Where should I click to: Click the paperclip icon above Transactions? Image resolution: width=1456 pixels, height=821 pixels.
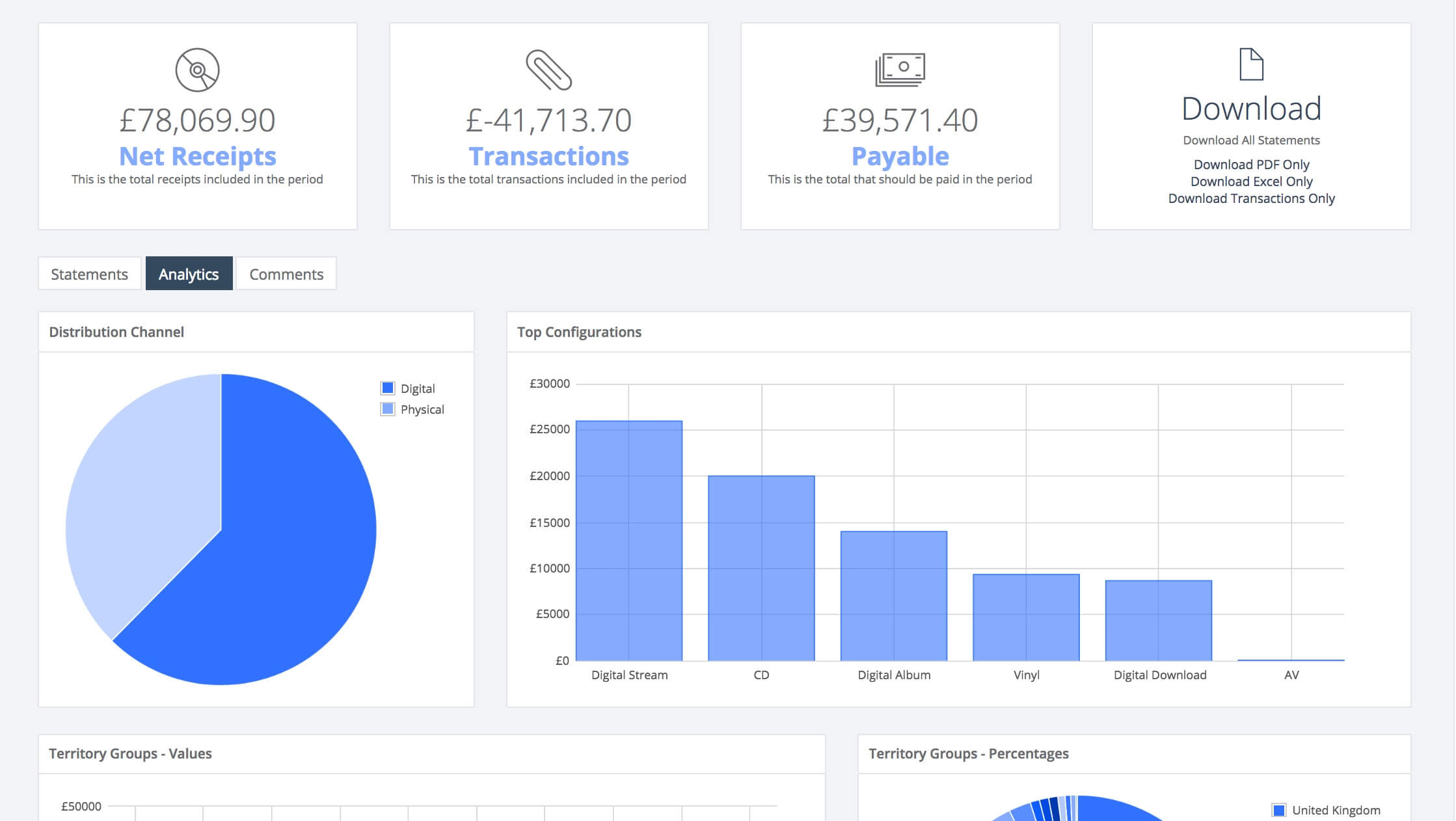click(548, 70)
